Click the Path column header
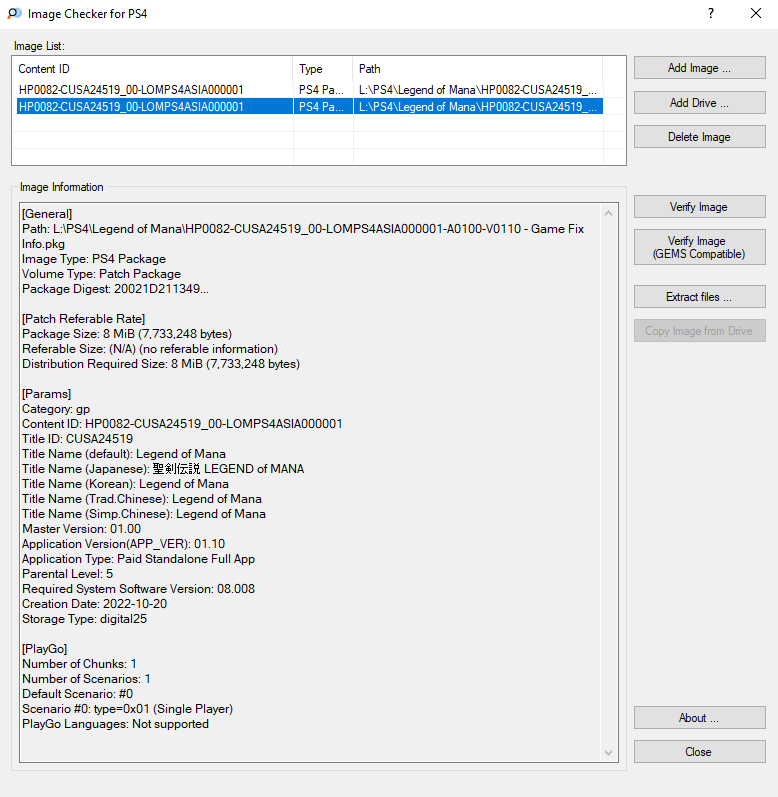 478,69
